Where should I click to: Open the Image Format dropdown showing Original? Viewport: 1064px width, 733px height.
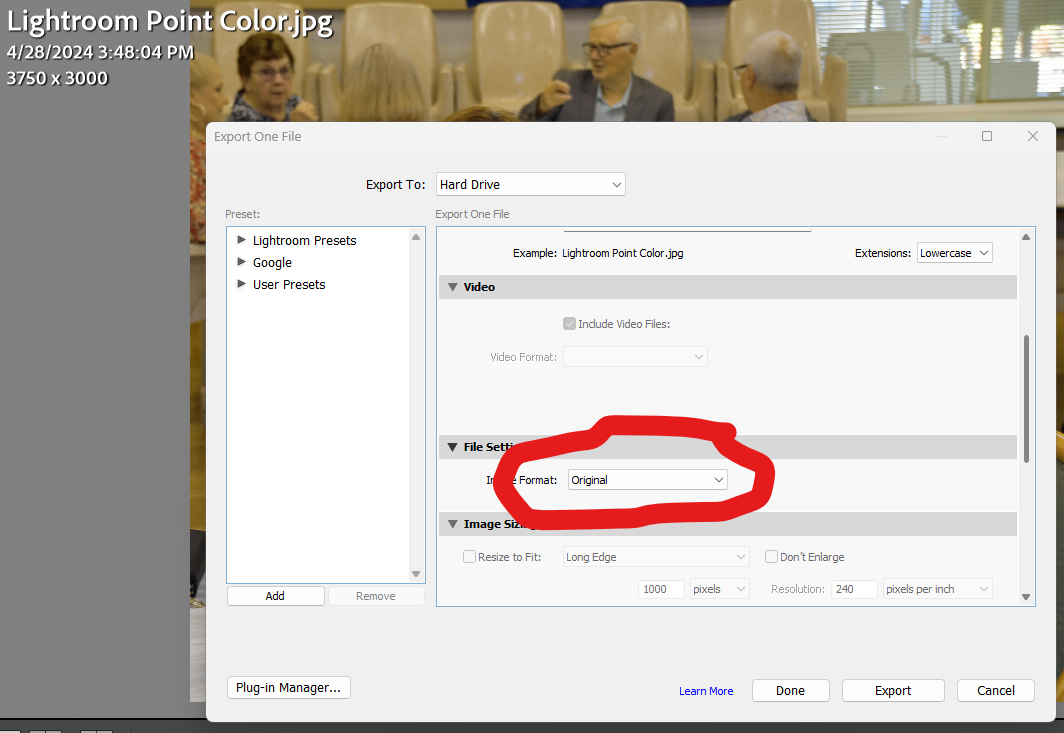647,480
